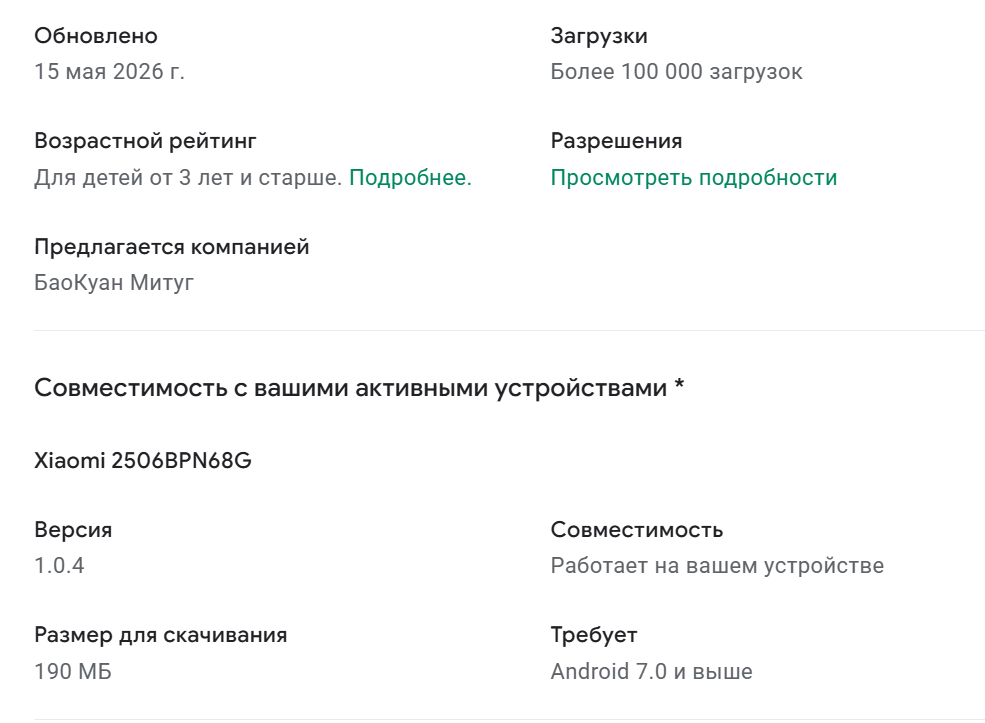The image size is (985, 723).
Task: Click Более 100 000 загрузок text
Action: 677,72
